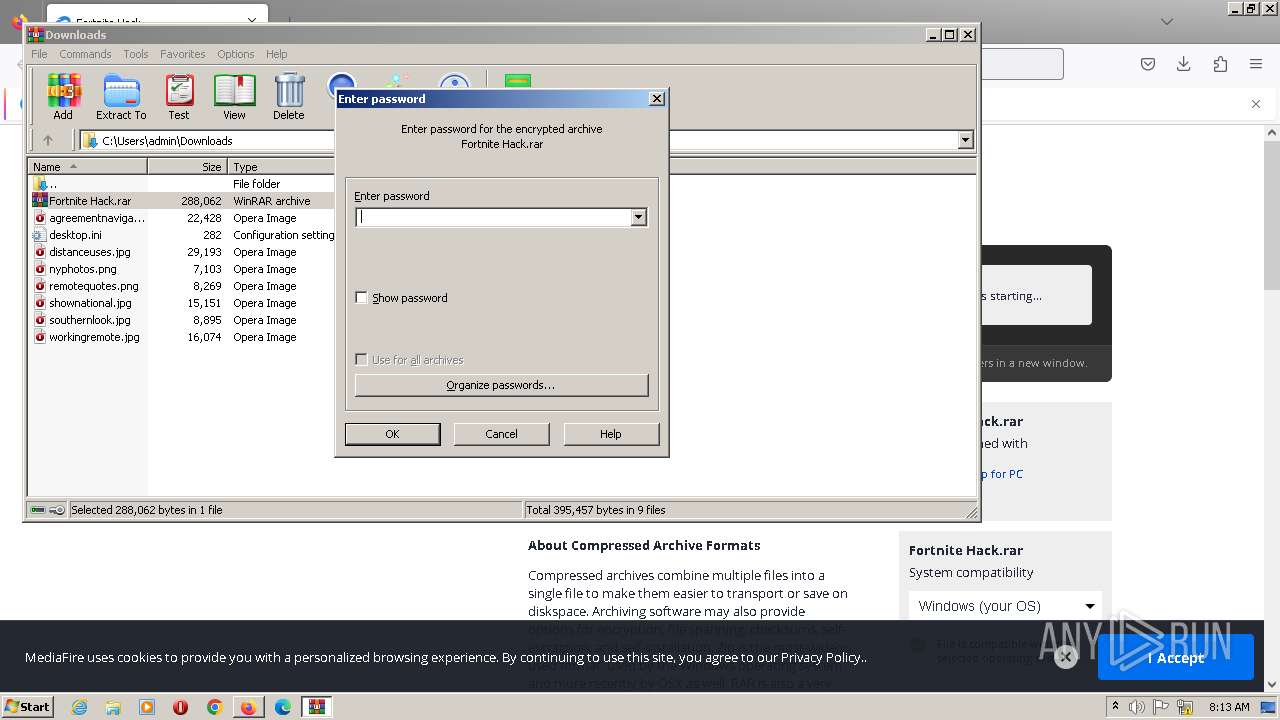The height and width of the screenshot is (720, 1280).
Task: Select shownational.jpg in the file list
Action: (x=90, y=303)
